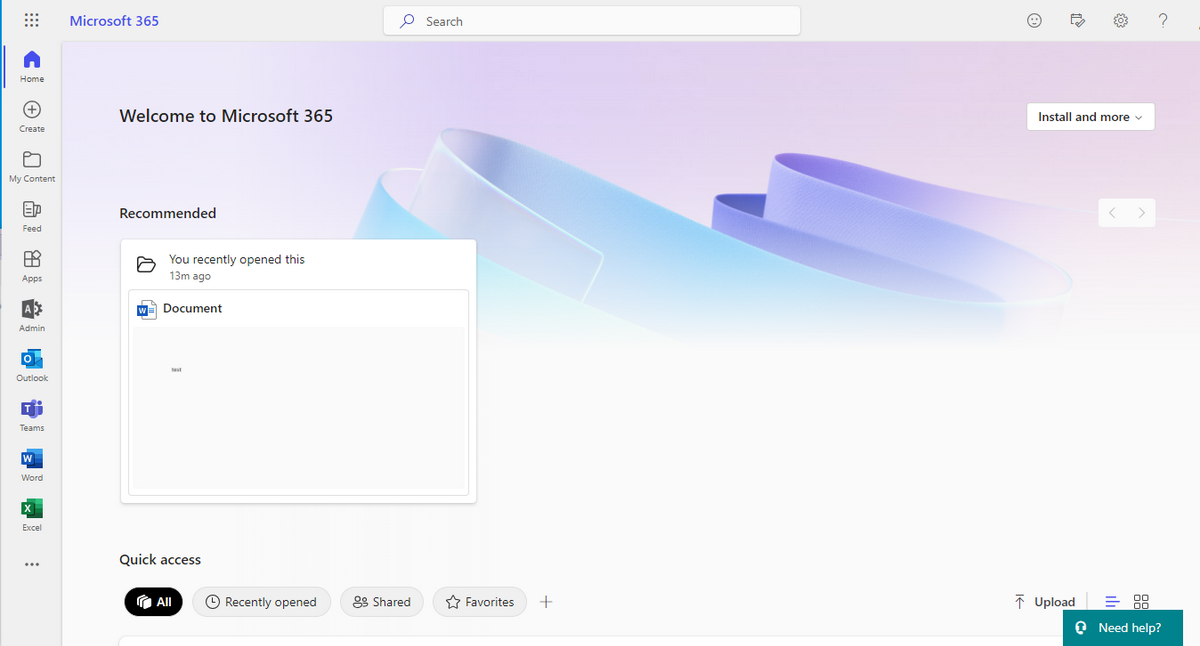Go to Home in the sidebar
The height and width of the screenshot is (646, 1200).
32,66
